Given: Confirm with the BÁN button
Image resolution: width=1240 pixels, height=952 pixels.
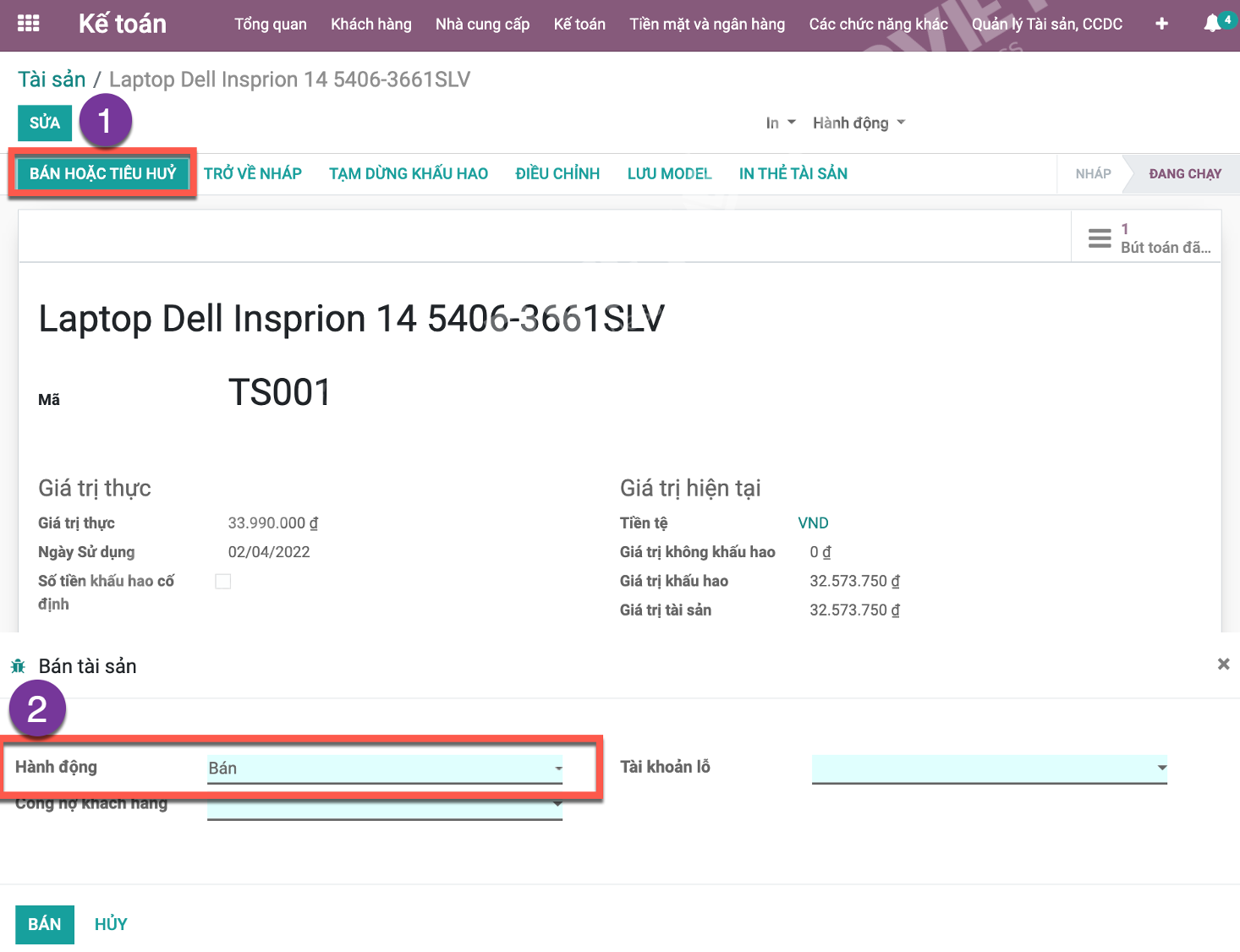Looking at the screenshot, I should tap(45, 924).
